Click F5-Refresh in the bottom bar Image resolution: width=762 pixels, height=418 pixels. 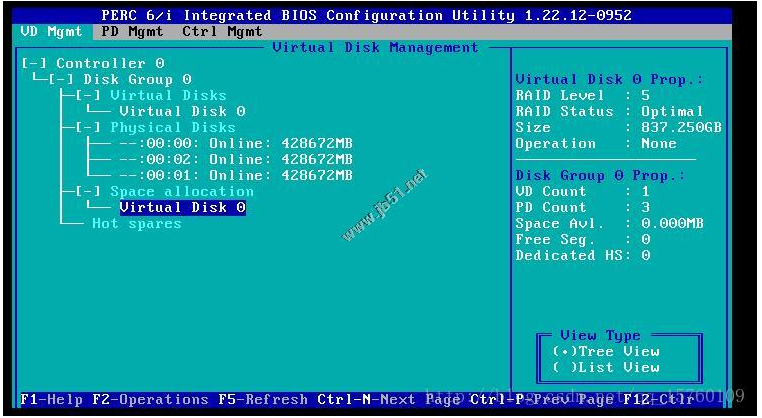(x=262, y=400)
